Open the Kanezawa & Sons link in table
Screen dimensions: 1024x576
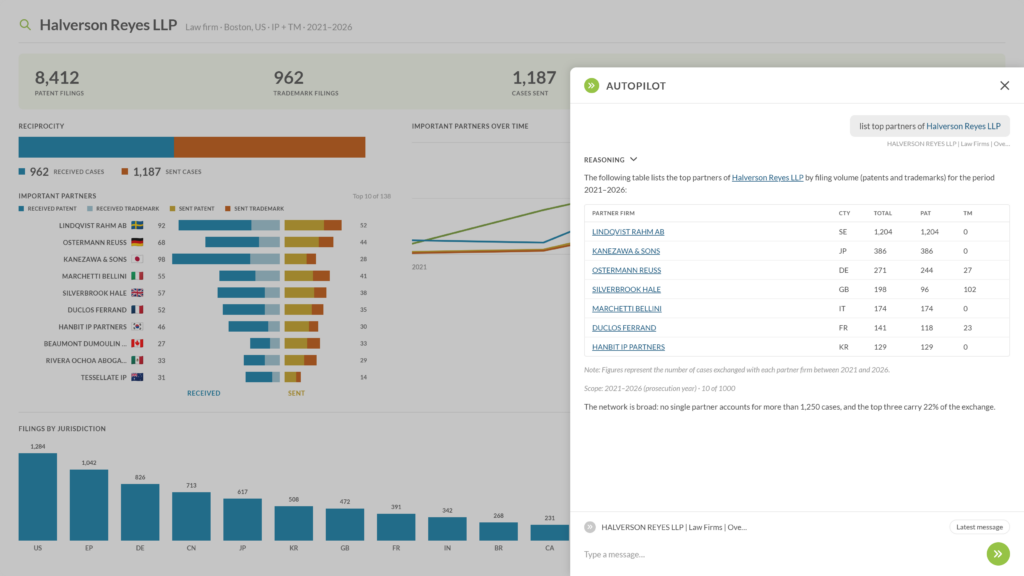626,251
